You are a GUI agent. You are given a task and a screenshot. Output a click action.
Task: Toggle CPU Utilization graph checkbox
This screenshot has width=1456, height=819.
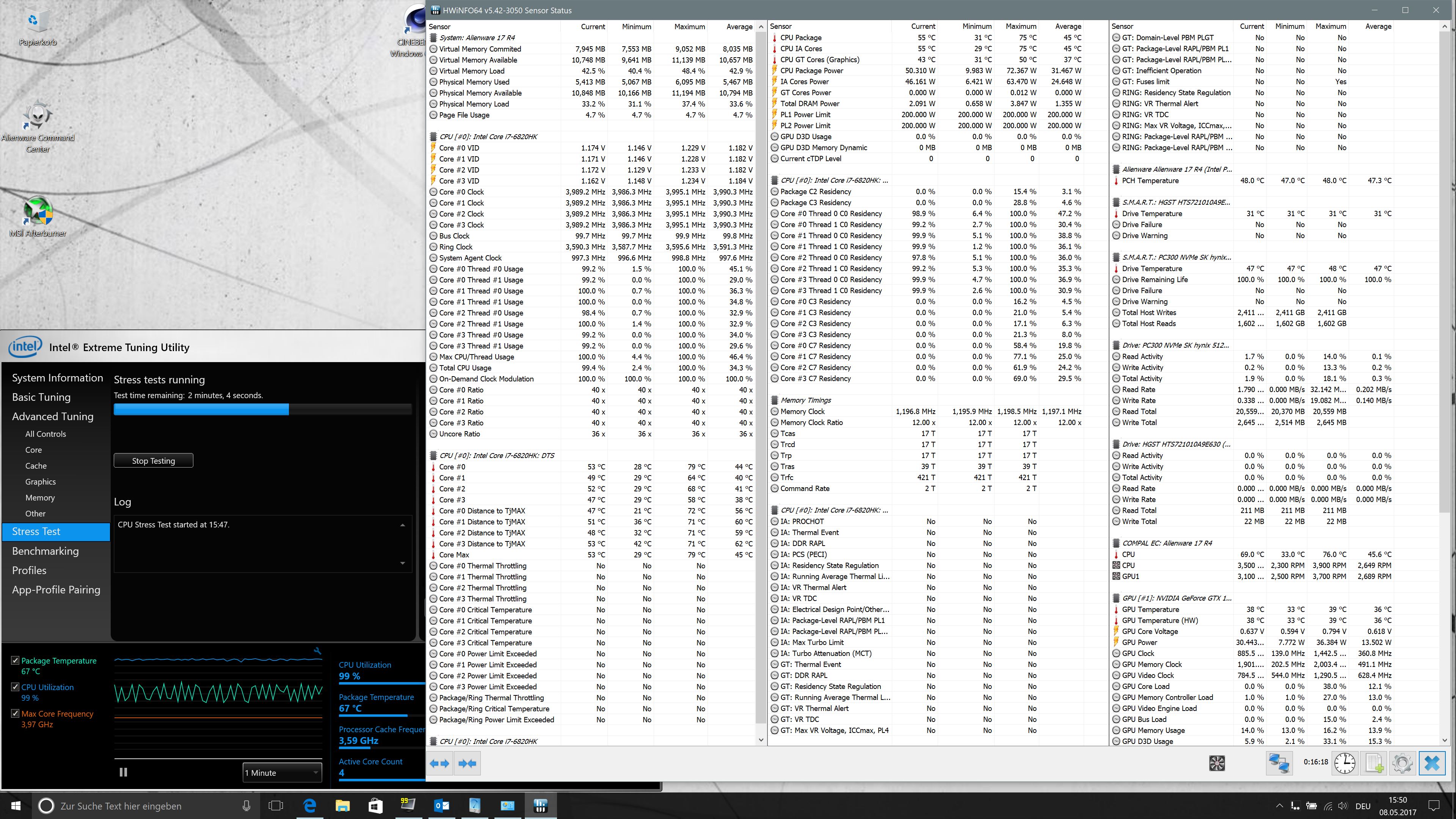[x=15, y=687]
